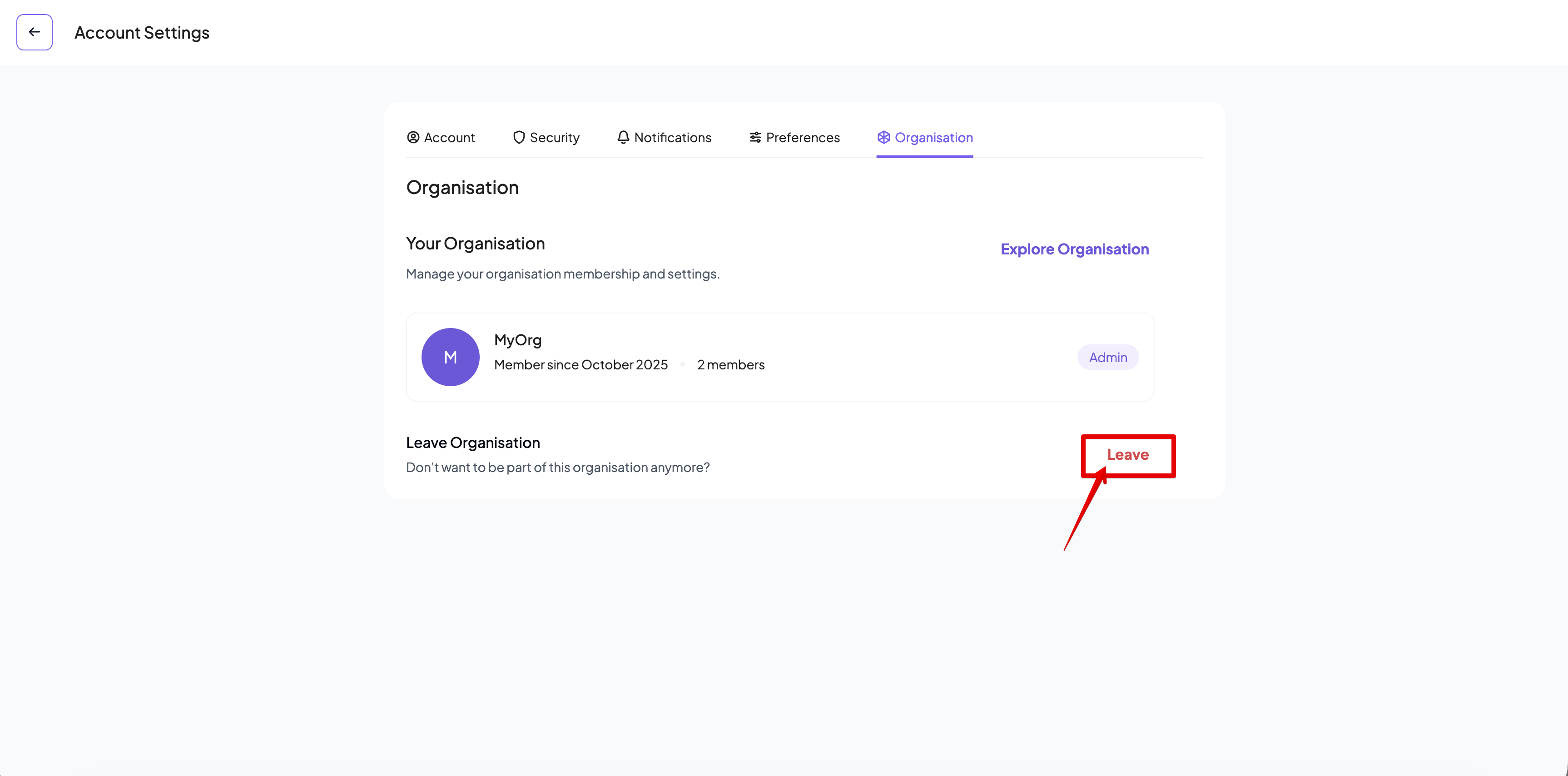Click the Admin role badge
This screenshot has width=1568, height=776.
(1108, 357)
